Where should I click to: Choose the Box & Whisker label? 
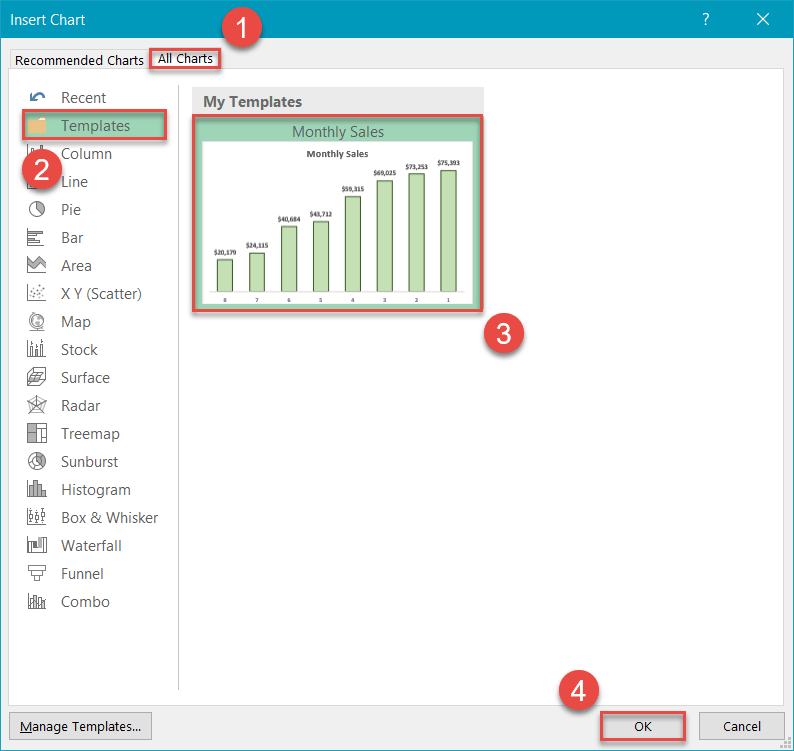pos(109,518)
